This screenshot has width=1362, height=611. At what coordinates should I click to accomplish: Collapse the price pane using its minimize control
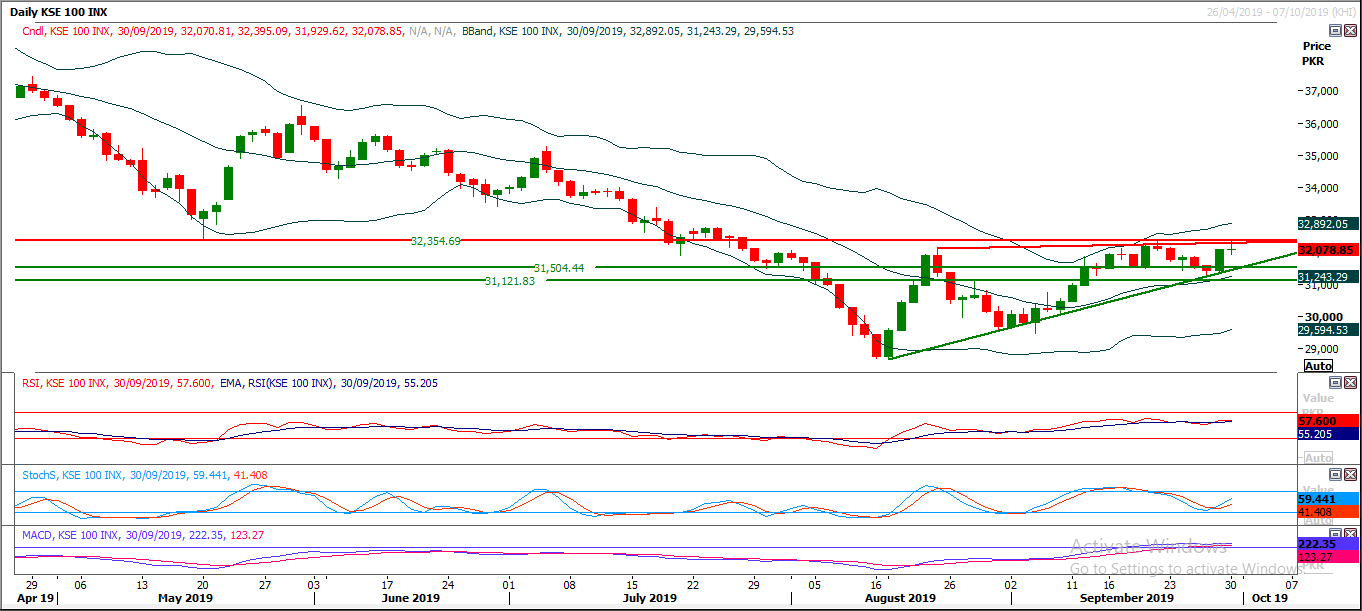(1335, 30)
